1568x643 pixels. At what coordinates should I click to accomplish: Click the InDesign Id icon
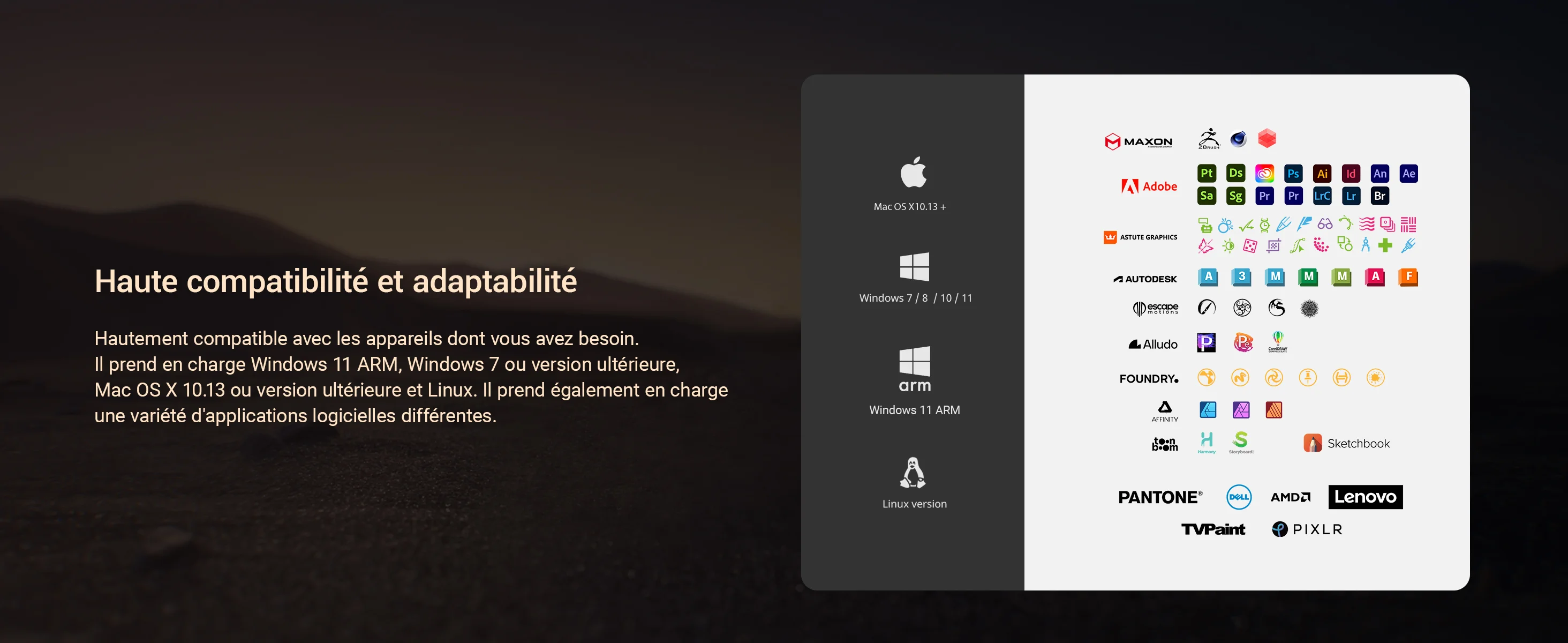1351,174
